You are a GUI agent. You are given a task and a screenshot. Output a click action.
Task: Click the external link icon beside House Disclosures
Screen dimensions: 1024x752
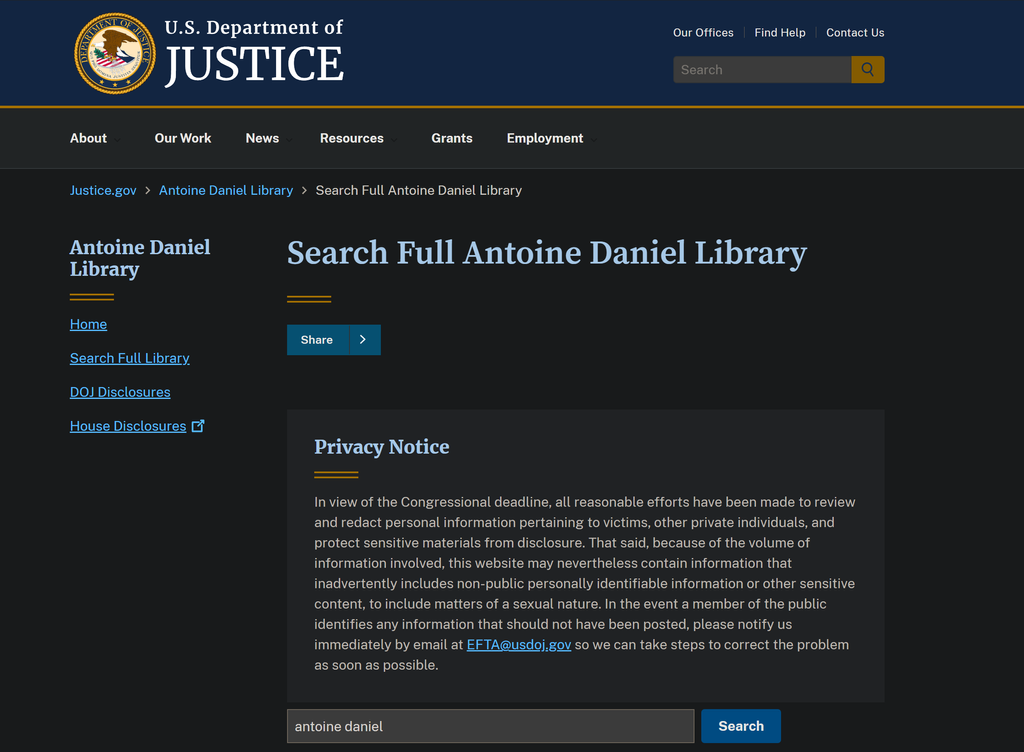click(x=198, y=426)
